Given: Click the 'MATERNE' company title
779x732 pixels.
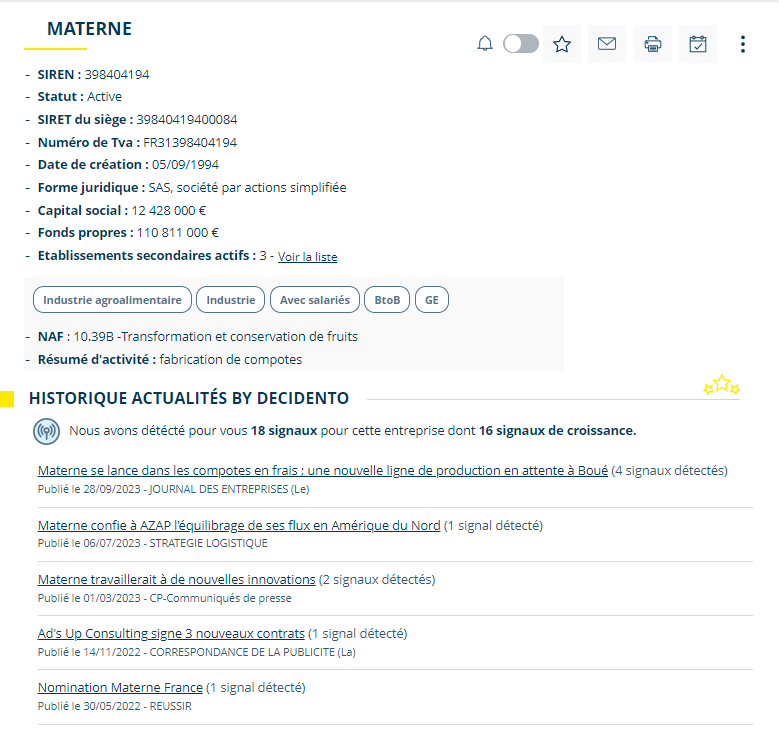Looking at the screenshot, I should tap(89, 29).
